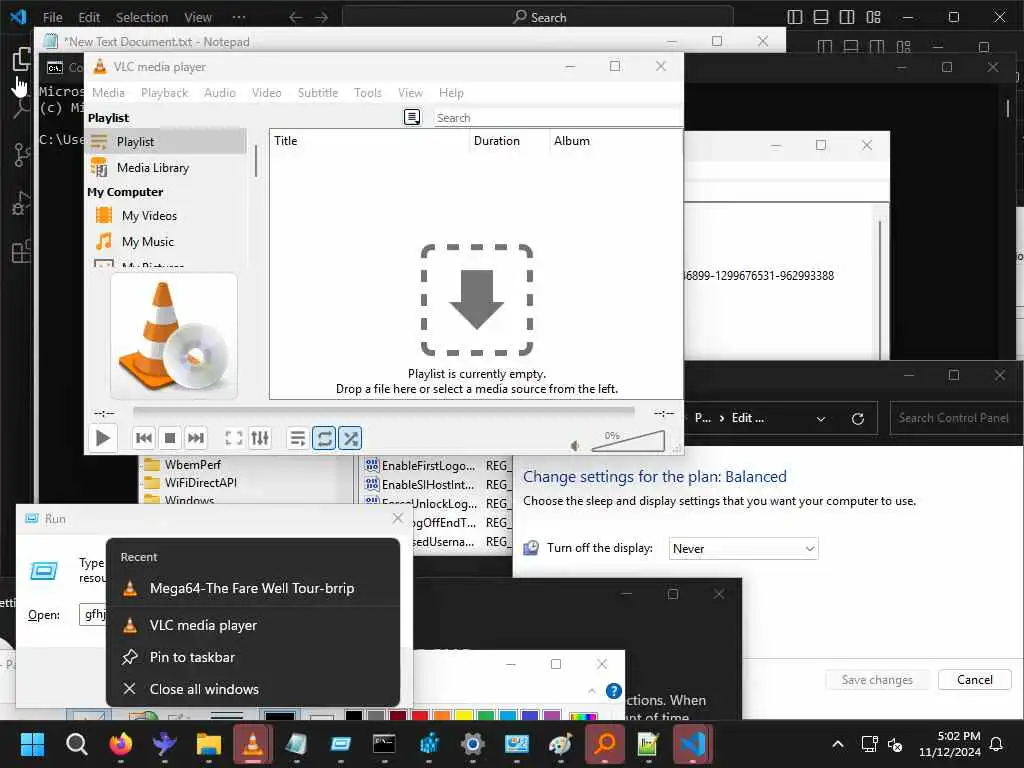Toggle VS Code bottom panel layout
This screenshot has height=768, width=1024.
[821, 17]
